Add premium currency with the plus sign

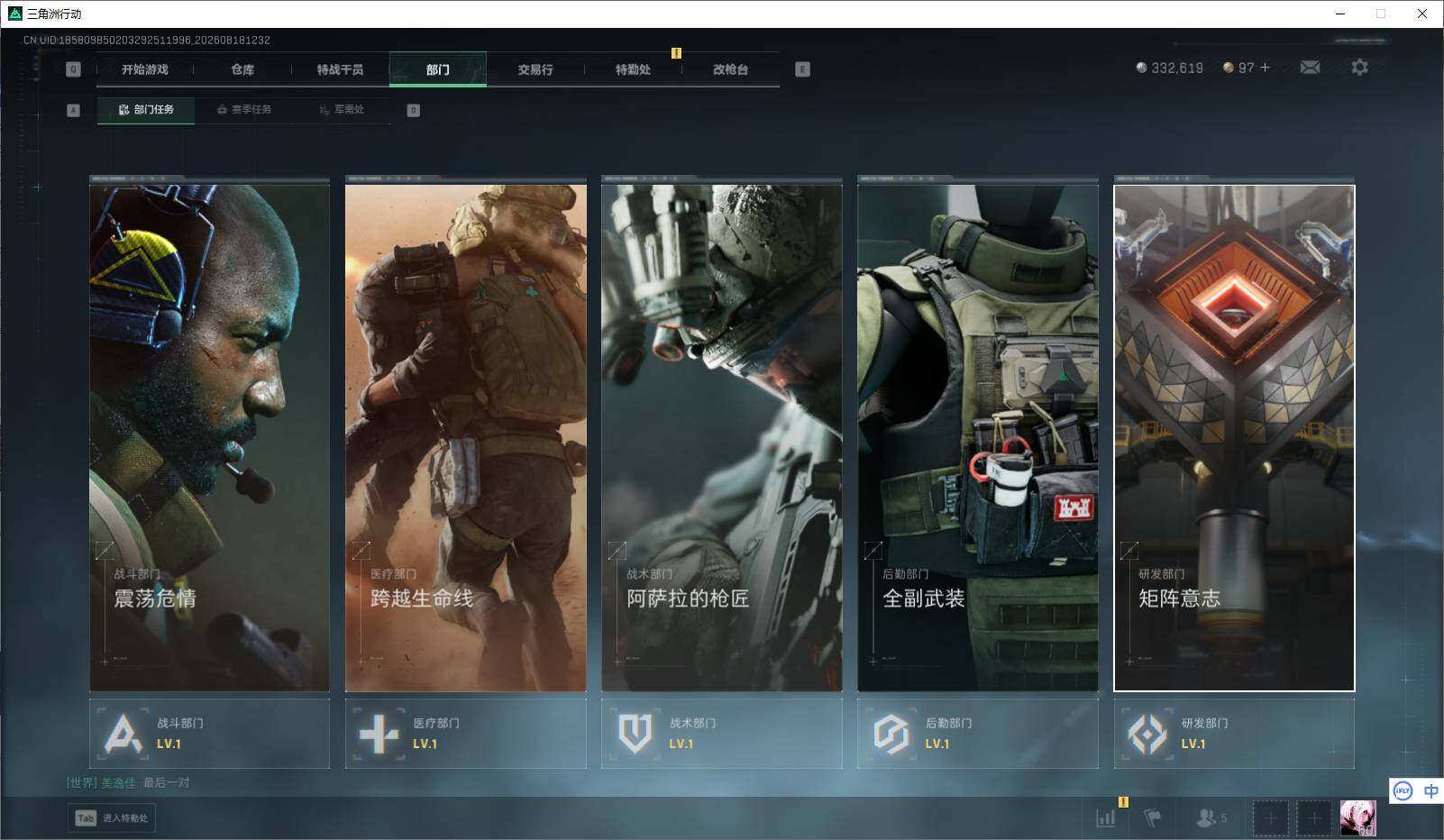pyautogui.click(x=1266, y=68)
